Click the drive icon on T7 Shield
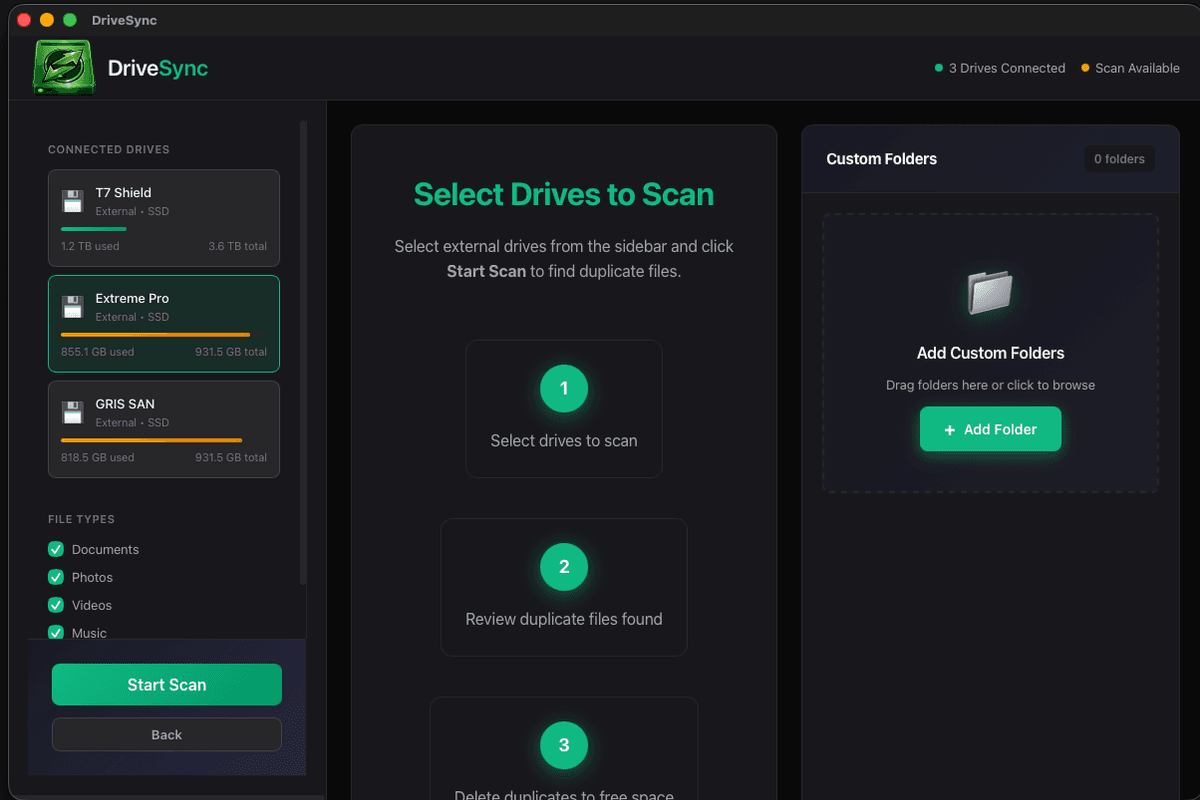Screen dimensions: 1200x800 (x=72, y=200)
